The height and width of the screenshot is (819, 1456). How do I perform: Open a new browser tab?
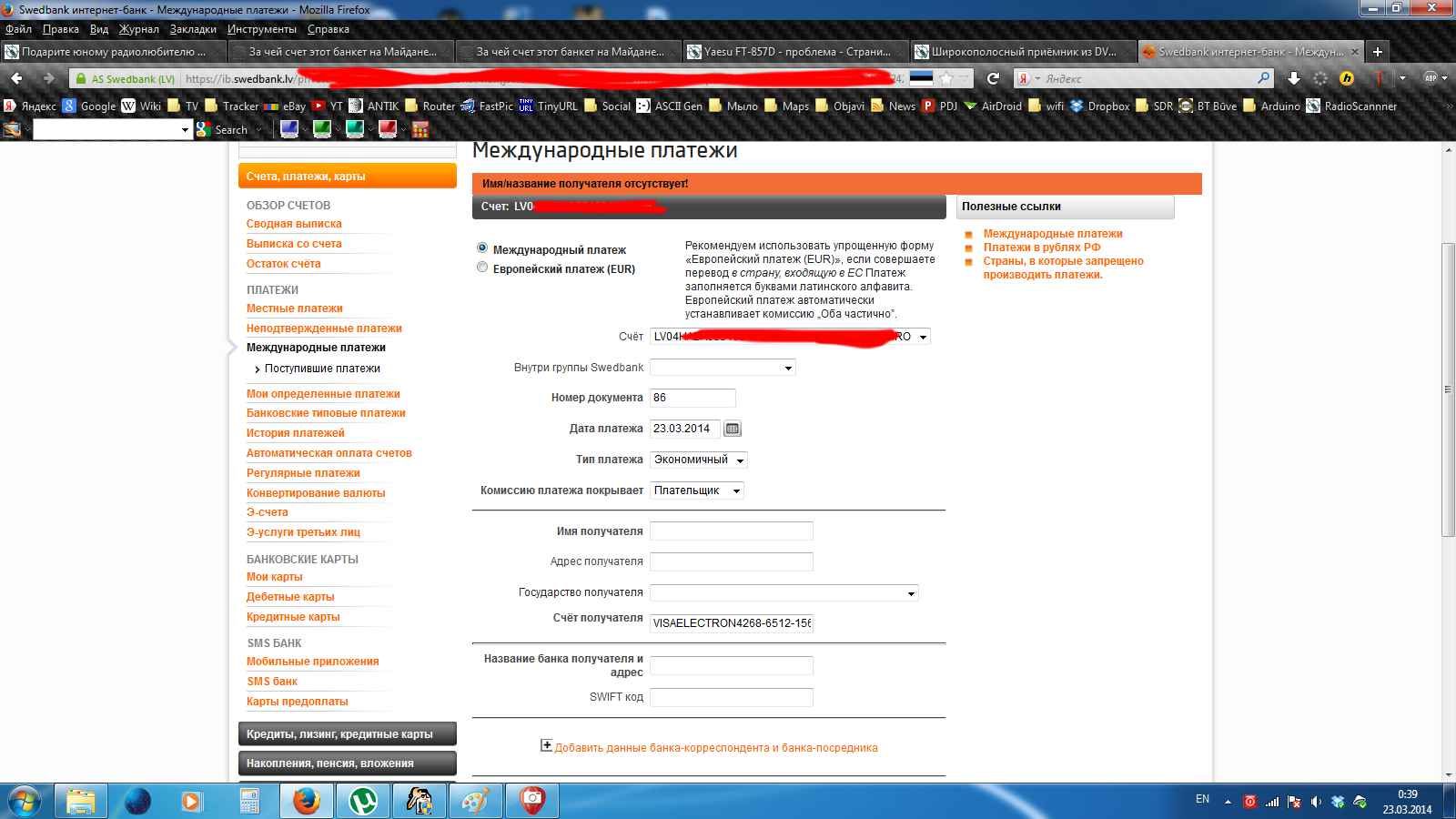tap(1378, 52)
